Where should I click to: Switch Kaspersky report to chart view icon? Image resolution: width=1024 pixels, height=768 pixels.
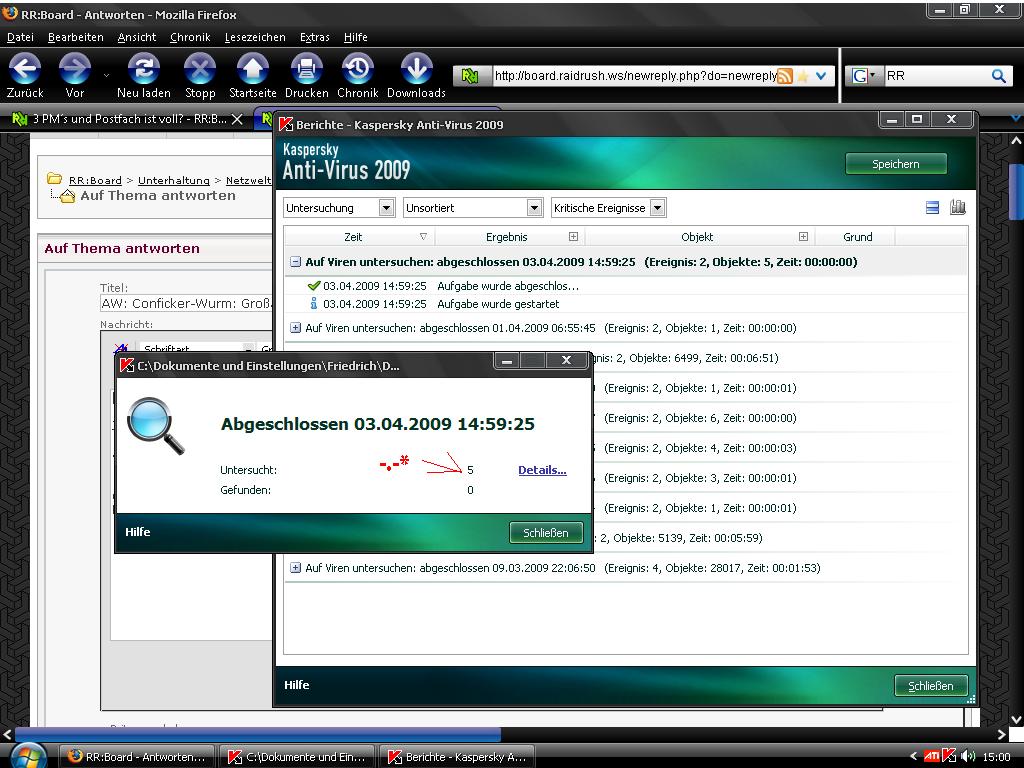pos(957,207)
